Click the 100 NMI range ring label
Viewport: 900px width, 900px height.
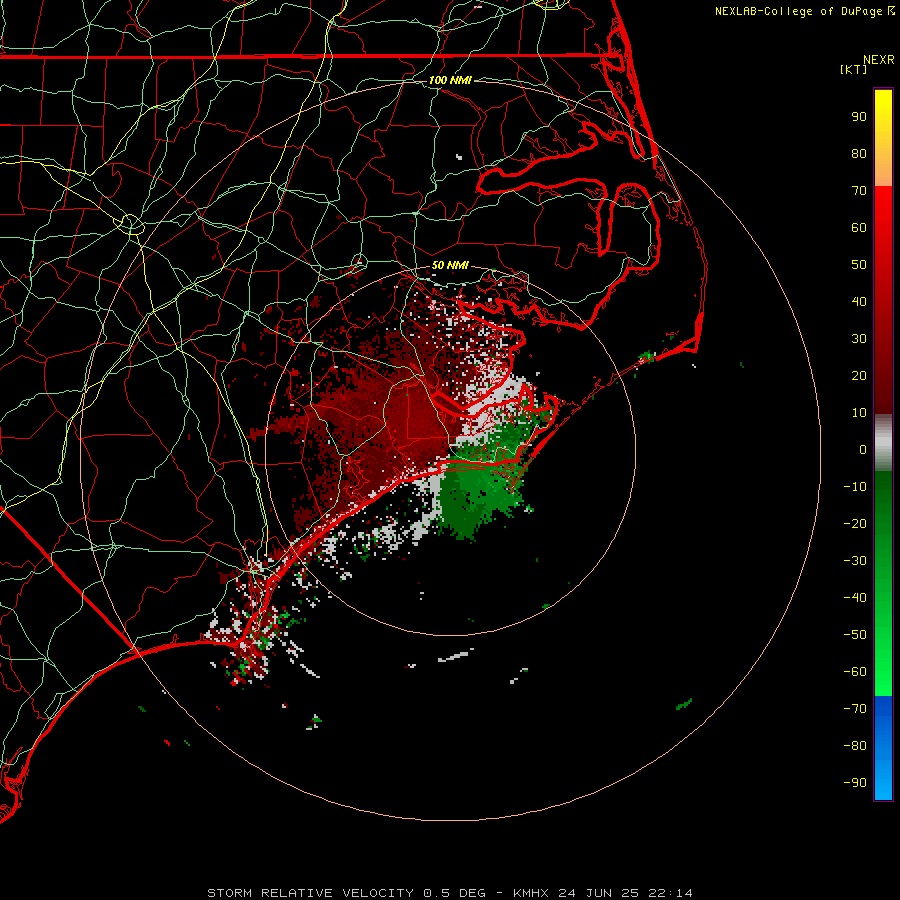click(450, 80)
